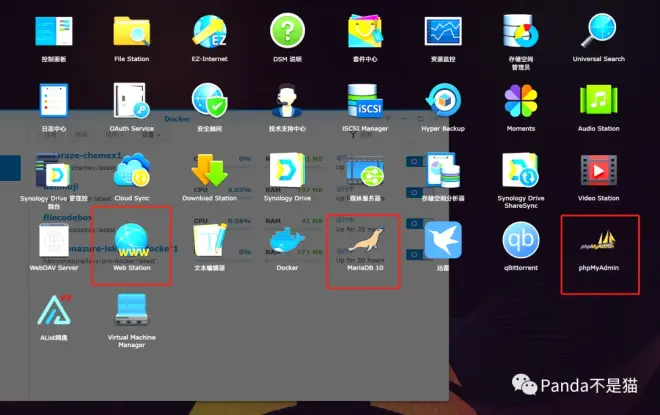Launch OAuth Service

(132, 101)
